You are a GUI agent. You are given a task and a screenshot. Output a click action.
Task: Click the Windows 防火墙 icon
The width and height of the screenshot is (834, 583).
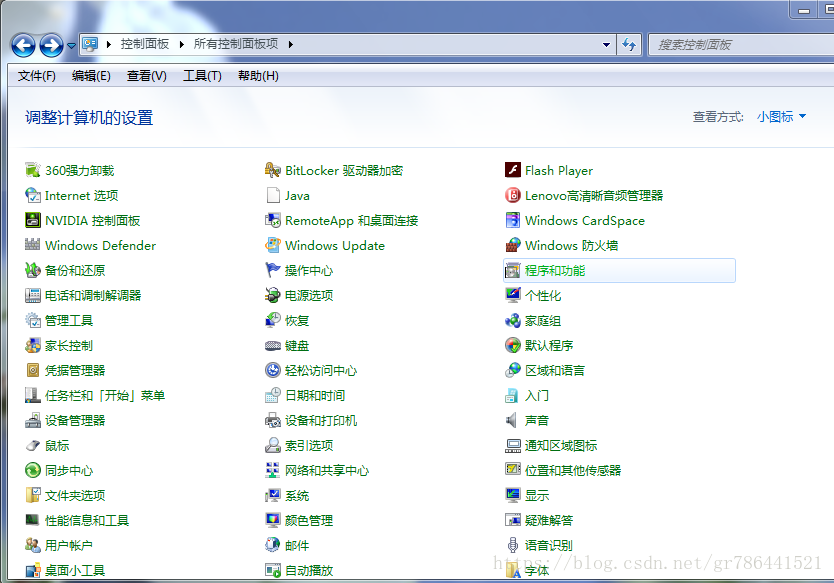coord(513,245)
